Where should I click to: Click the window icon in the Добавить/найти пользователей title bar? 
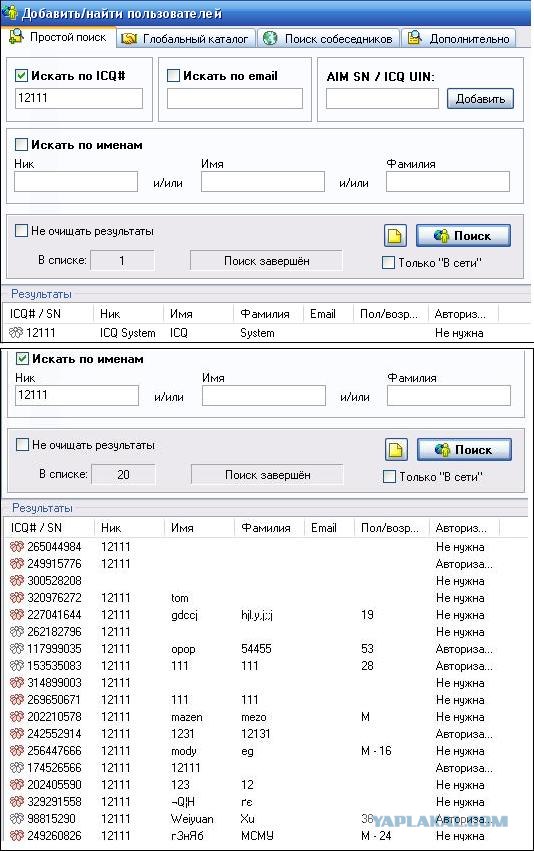[x=10, y=12]
